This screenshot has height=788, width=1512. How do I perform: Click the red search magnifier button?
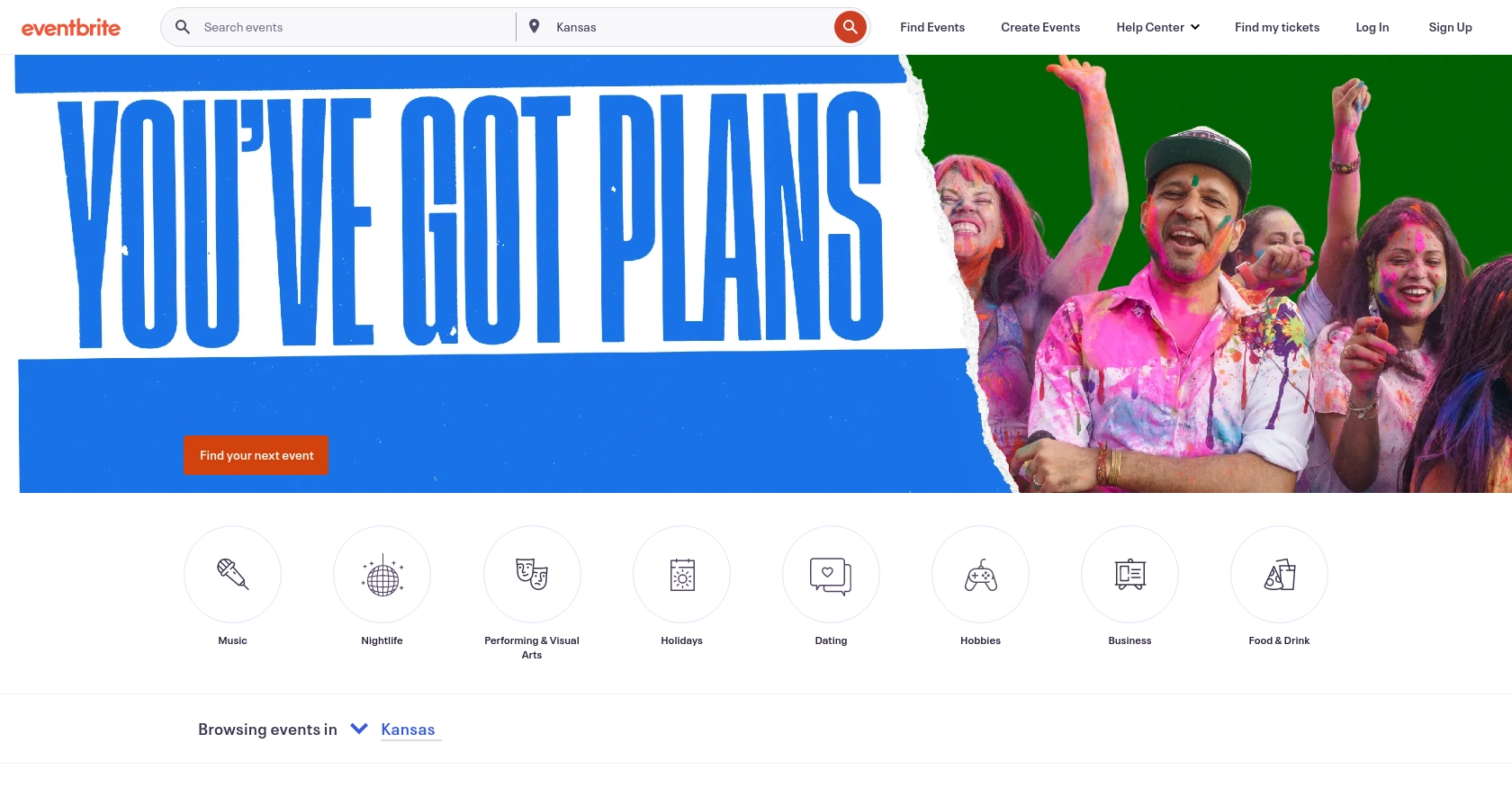tap(850, 27)
